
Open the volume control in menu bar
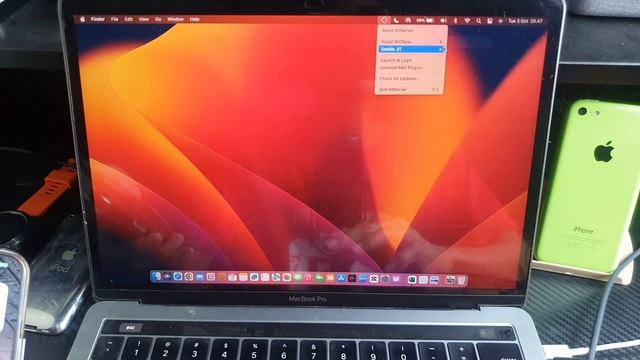444,20
